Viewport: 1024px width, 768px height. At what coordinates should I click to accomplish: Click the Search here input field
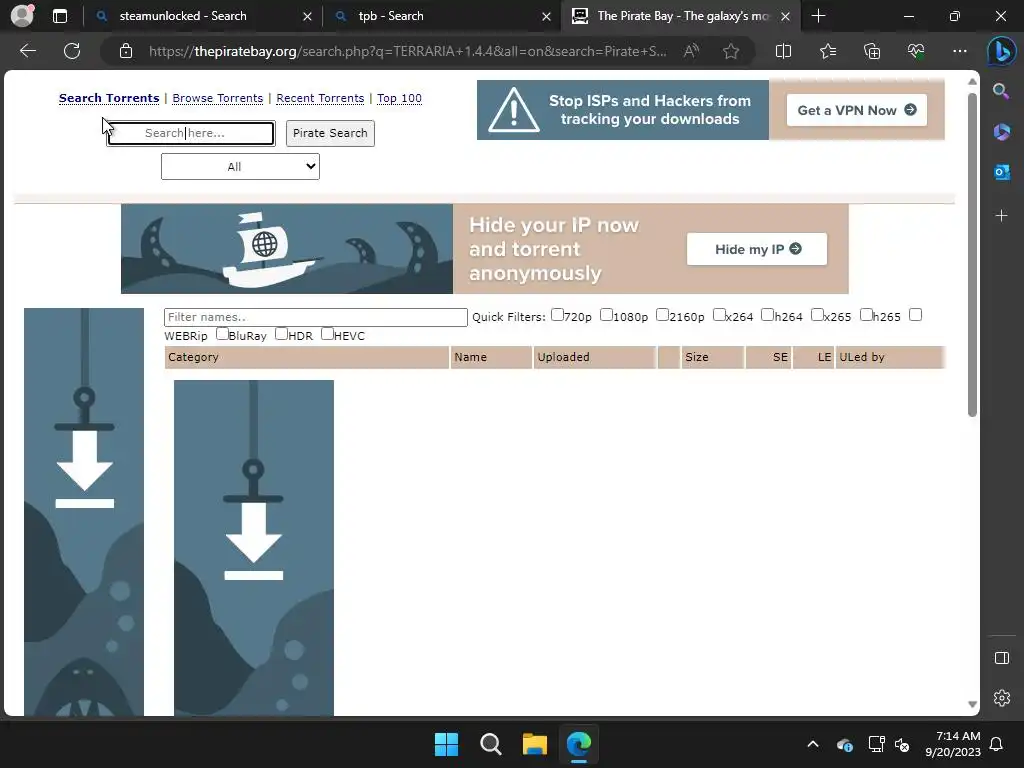coord(191,133)
